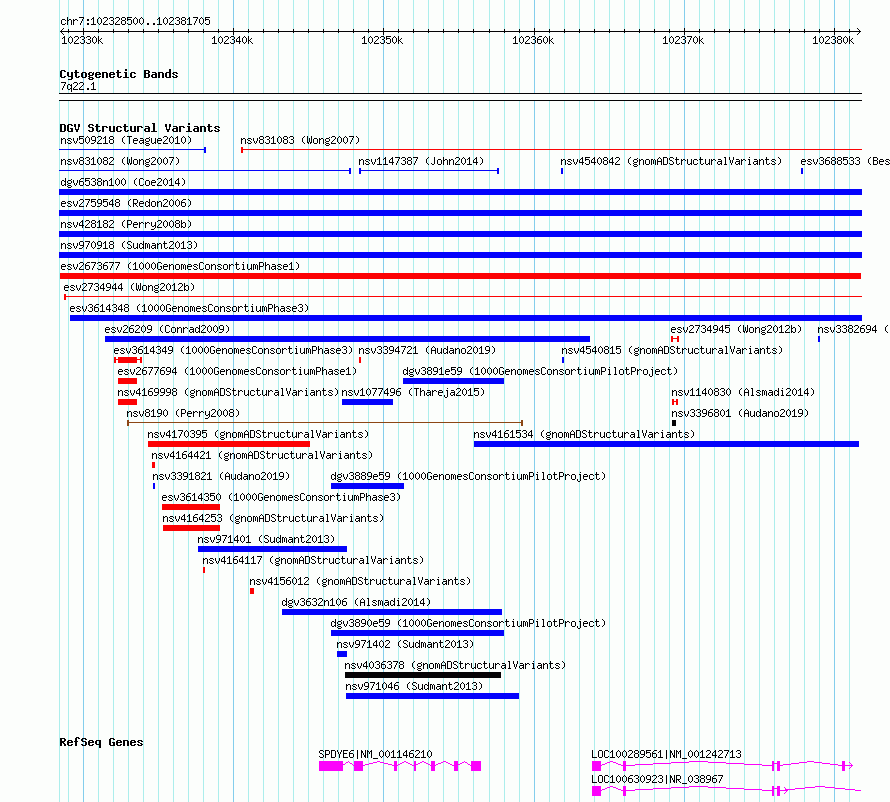Click dgv3889e59 Pilot Project label
The image size is (890, 802).
(468, 476)
